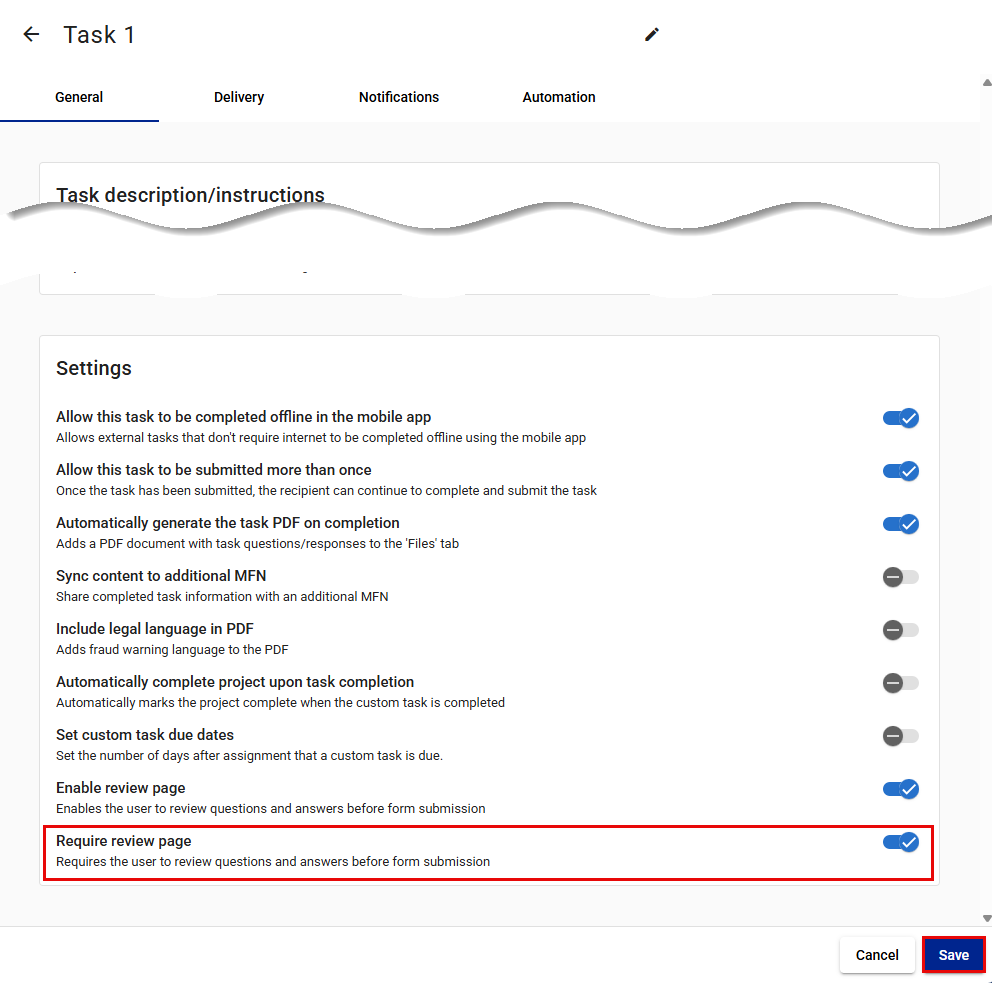Toggle the Enable review page switch
Image resolution: width=992 pixels, height=983 pixels.
[x=901, y=789]
